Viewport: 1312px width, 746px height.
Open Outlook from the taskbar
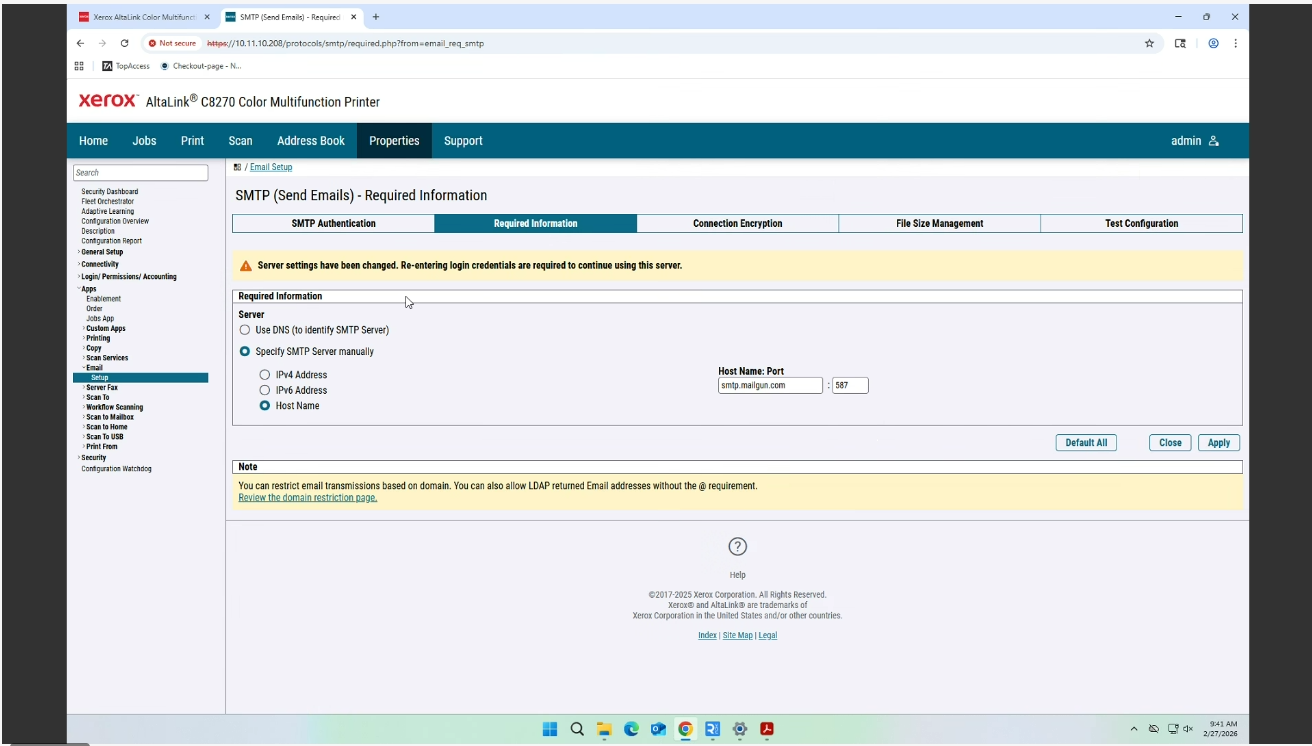657,729
